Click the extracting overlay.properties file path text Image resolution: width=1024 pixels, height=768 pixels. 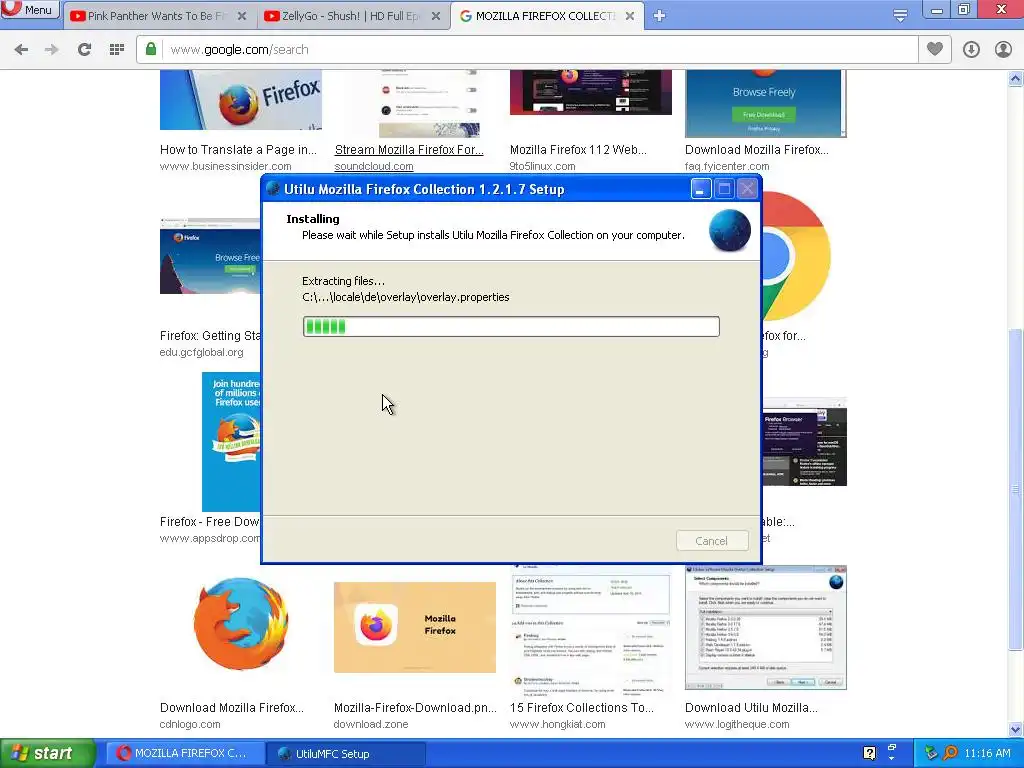coord(406,297)
